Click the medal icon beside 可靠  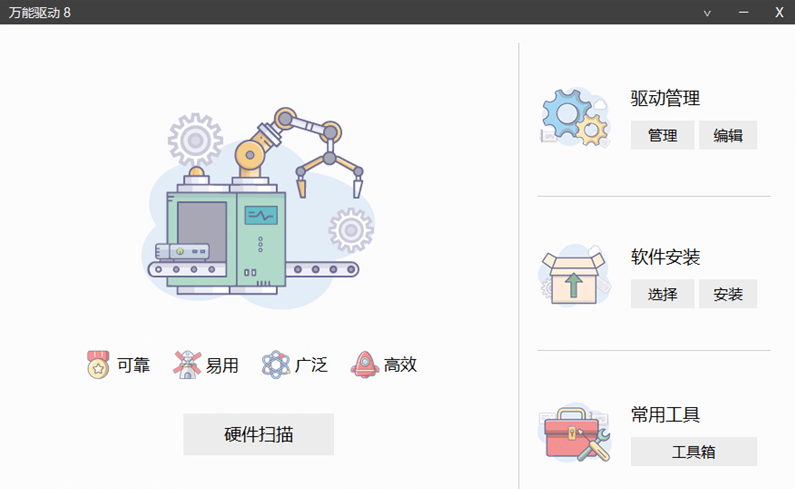[98, 365]
